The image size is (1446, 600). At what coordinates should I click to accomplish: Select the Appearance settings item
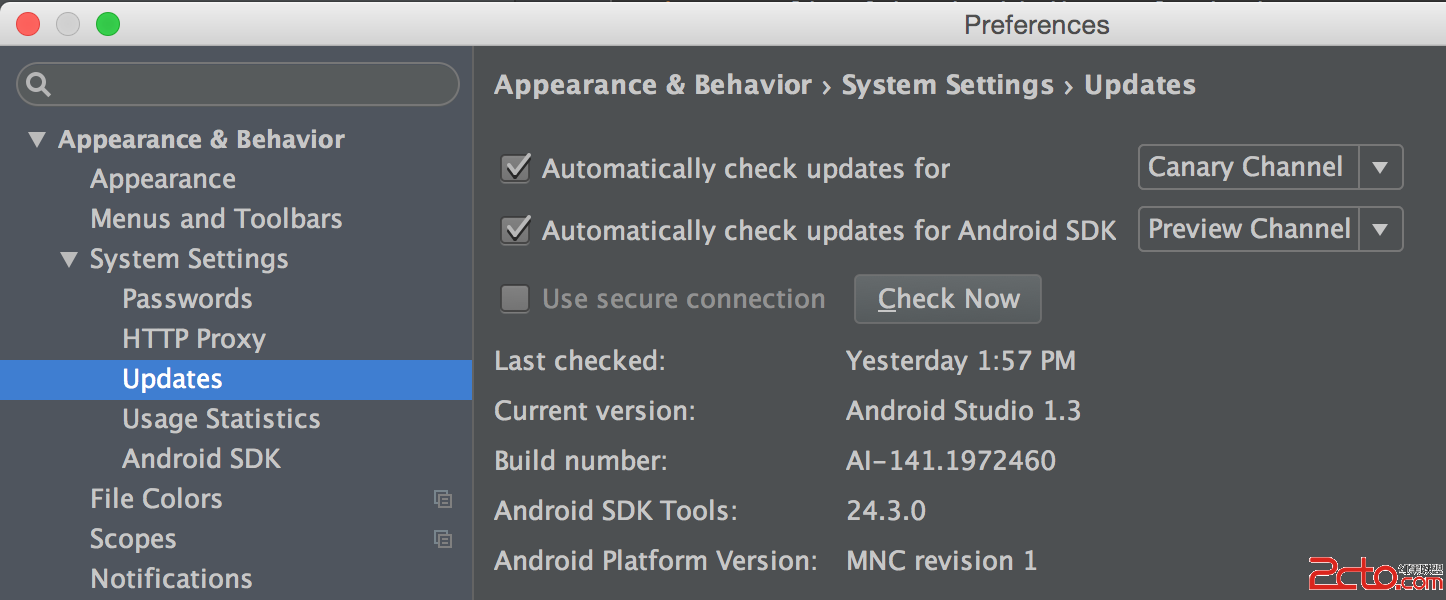[163, 179]
